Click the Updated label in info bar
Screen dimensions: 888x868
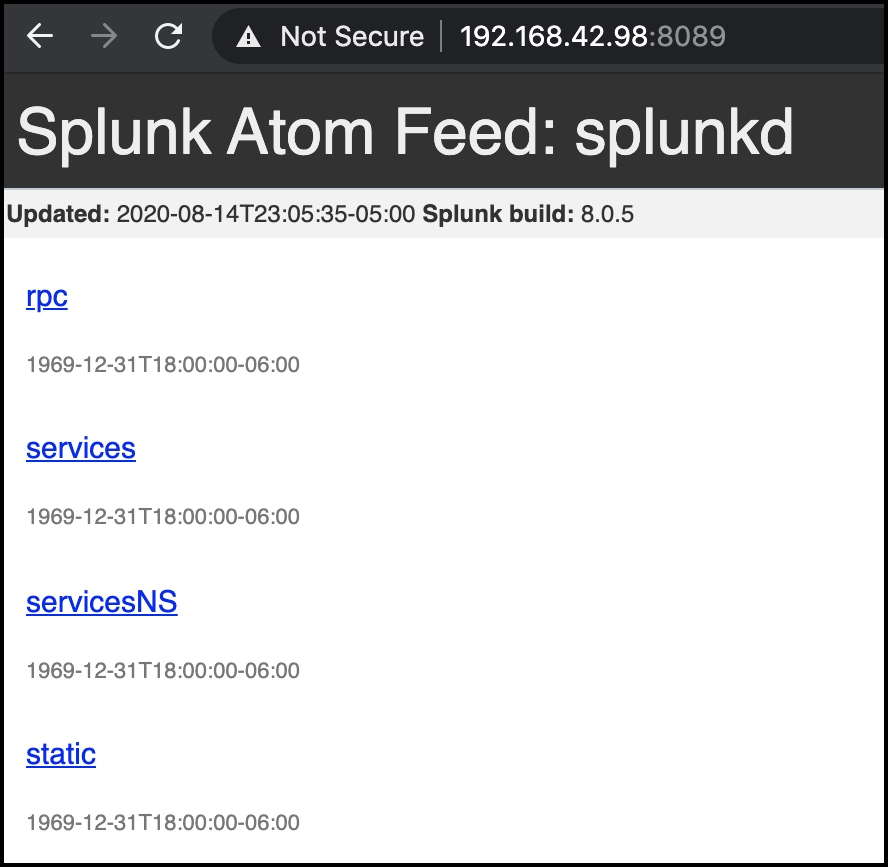coord(58,214)
